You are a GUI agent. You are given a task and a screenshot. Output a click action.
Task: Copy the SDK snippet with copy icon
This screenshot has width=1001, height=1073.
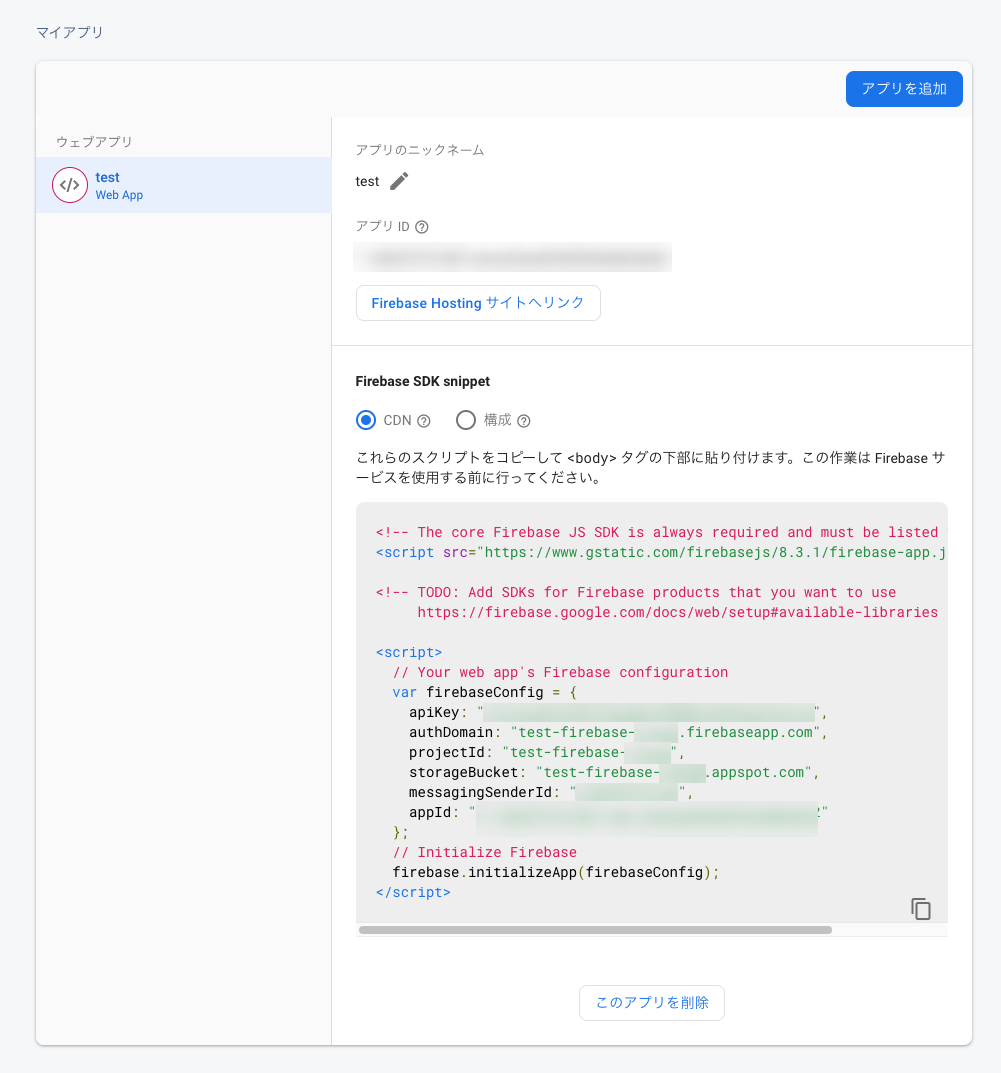coord(920,909)
